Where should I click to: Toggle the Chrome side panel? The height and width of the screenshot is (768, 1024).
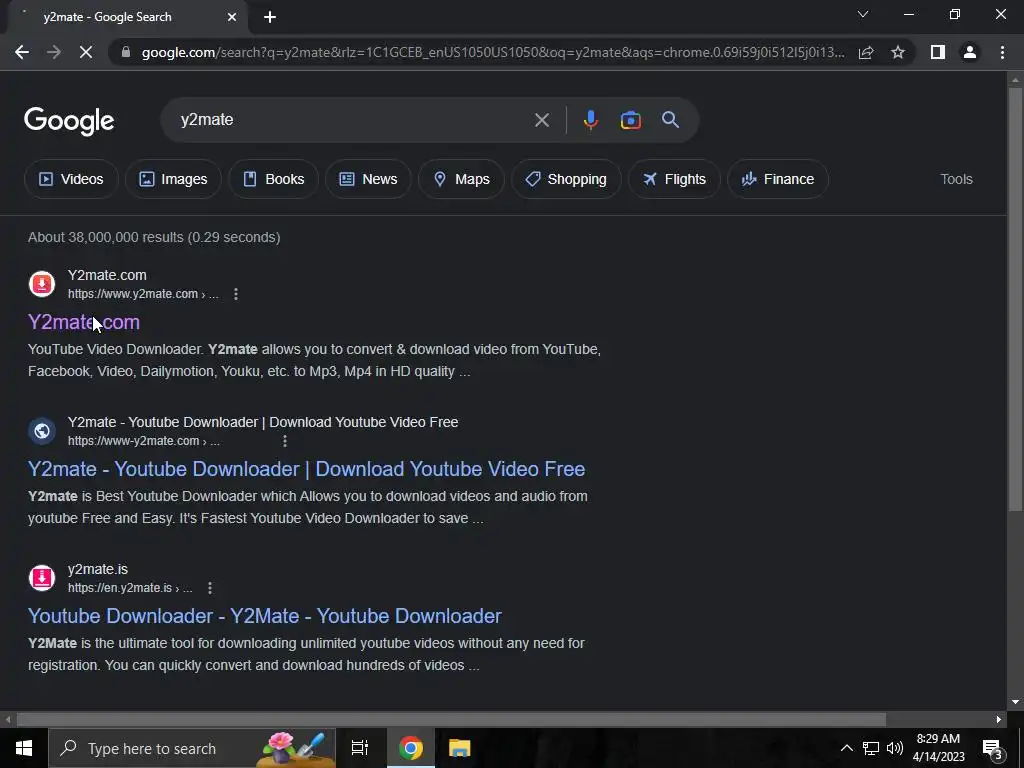coord(938,52)
